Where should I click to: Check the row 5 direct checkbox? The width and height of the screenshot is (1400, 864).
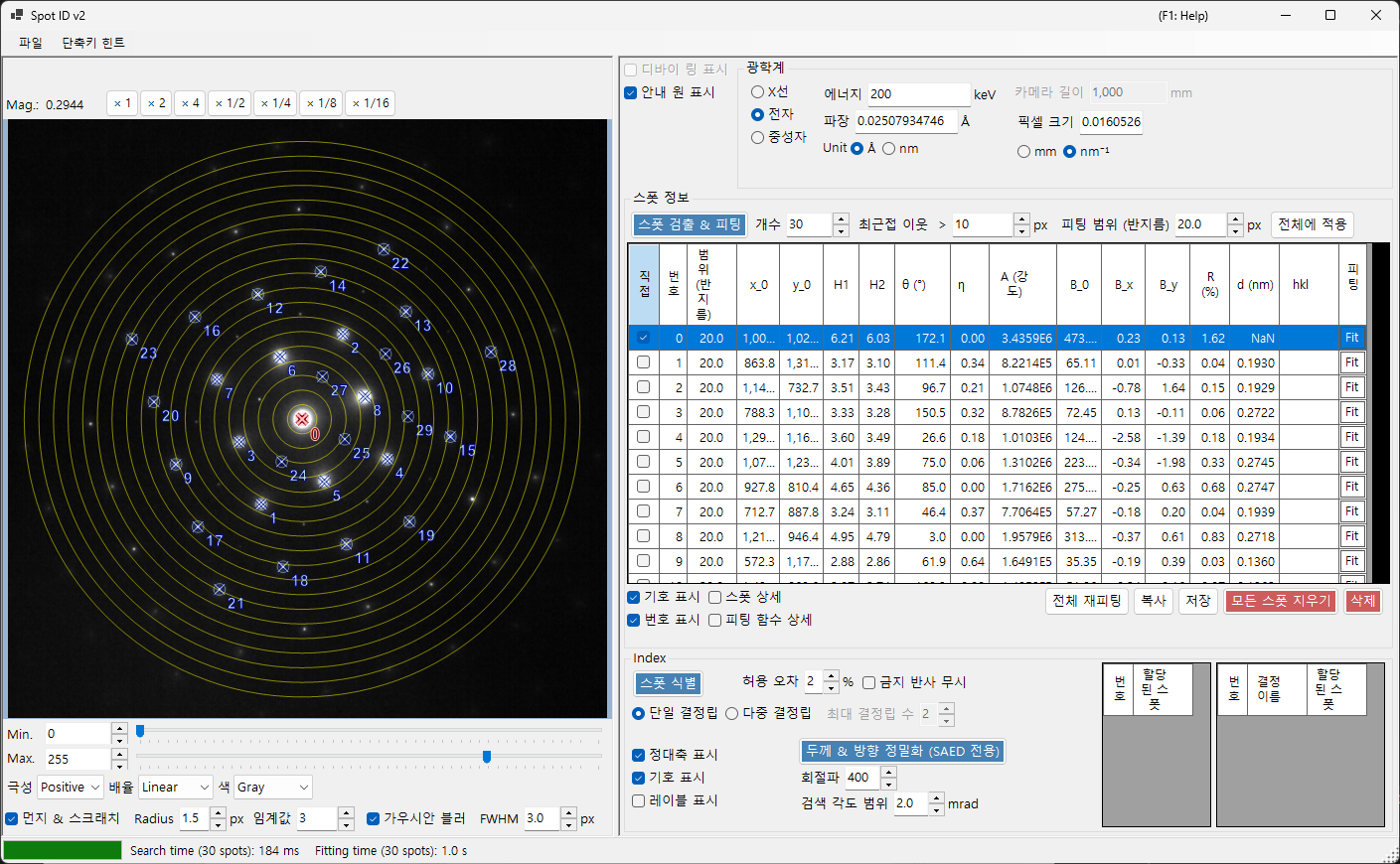(x=643, y=462)
